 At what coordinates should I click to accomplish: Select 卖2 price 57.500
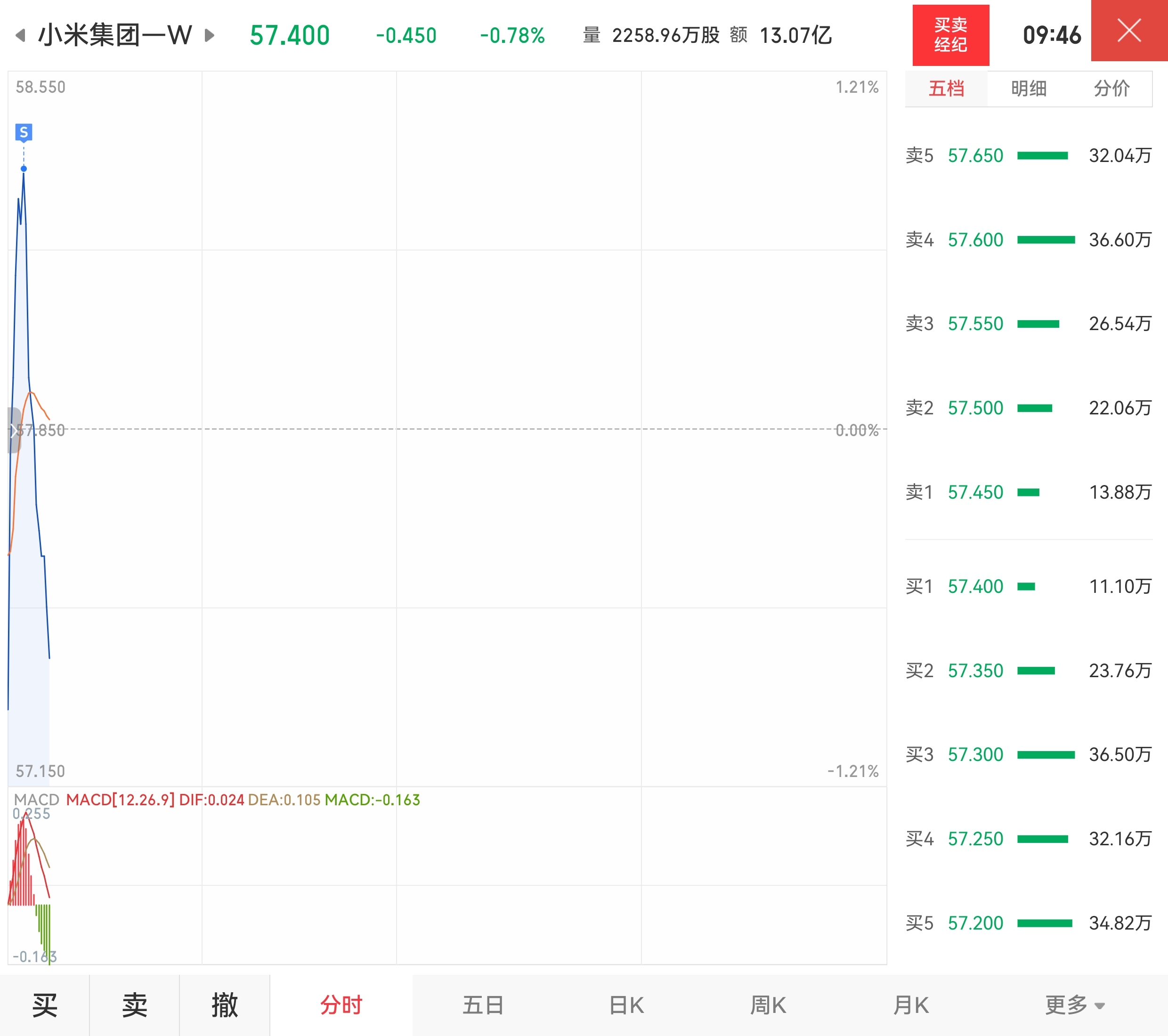(x=975, y=408)
